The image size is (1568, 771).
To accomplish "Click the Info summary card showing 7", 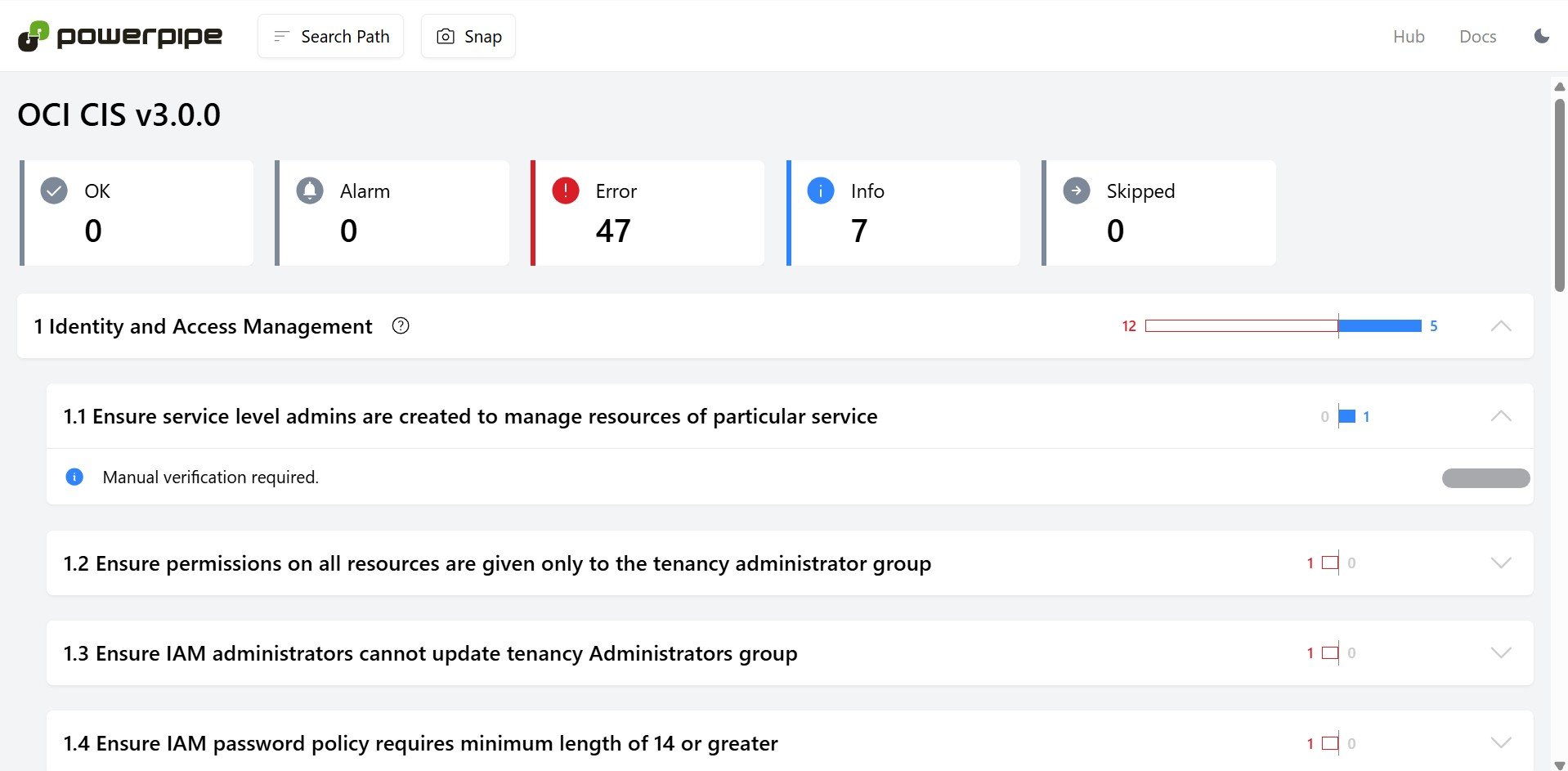I will click(x=903, y=213).
